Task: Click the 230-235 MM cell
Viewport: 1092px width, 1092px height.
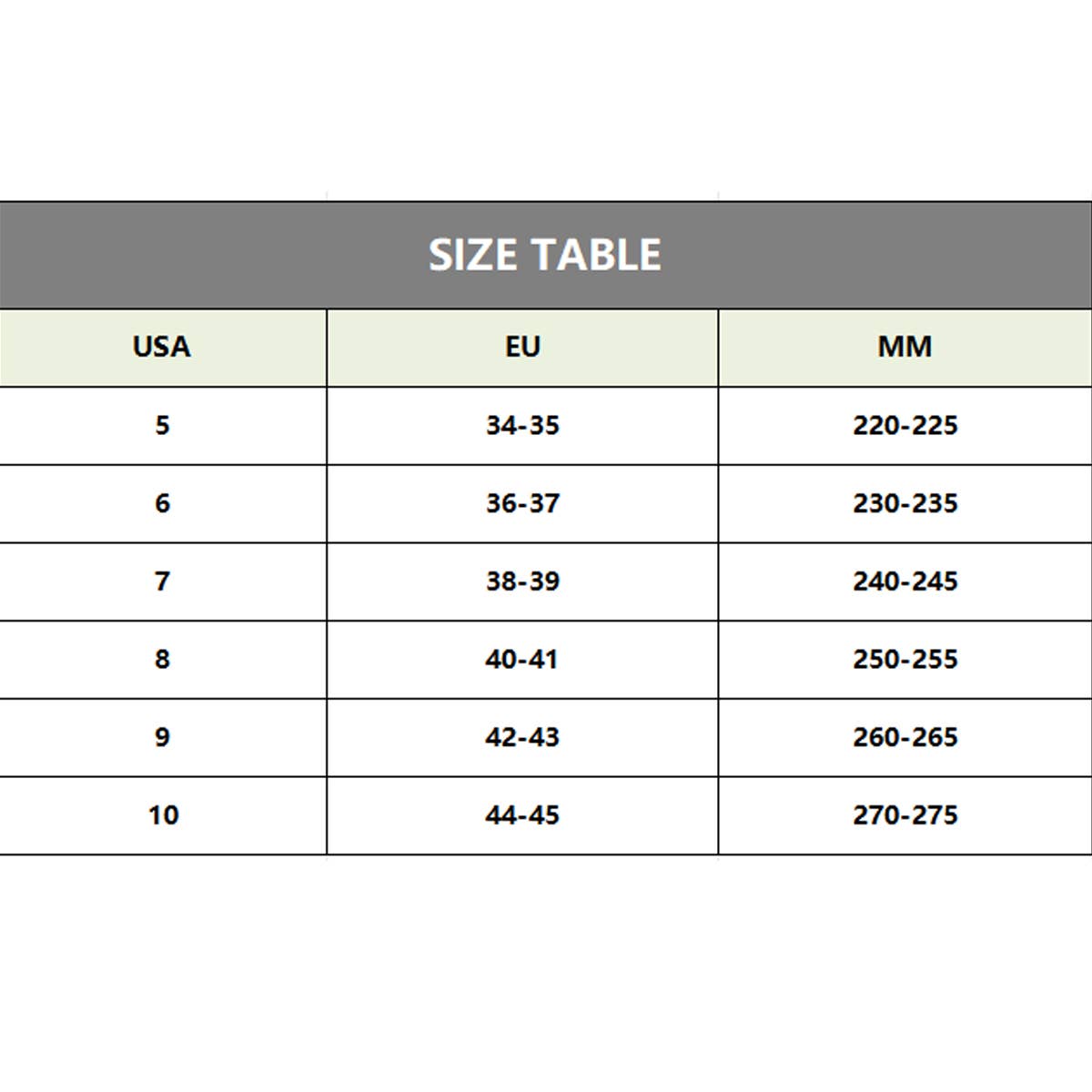Action: (905, 503)
